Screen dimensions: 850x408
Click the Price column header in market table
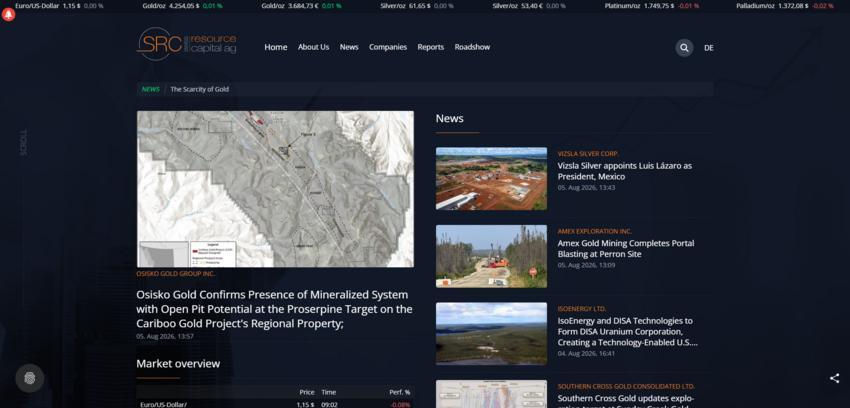307,392
